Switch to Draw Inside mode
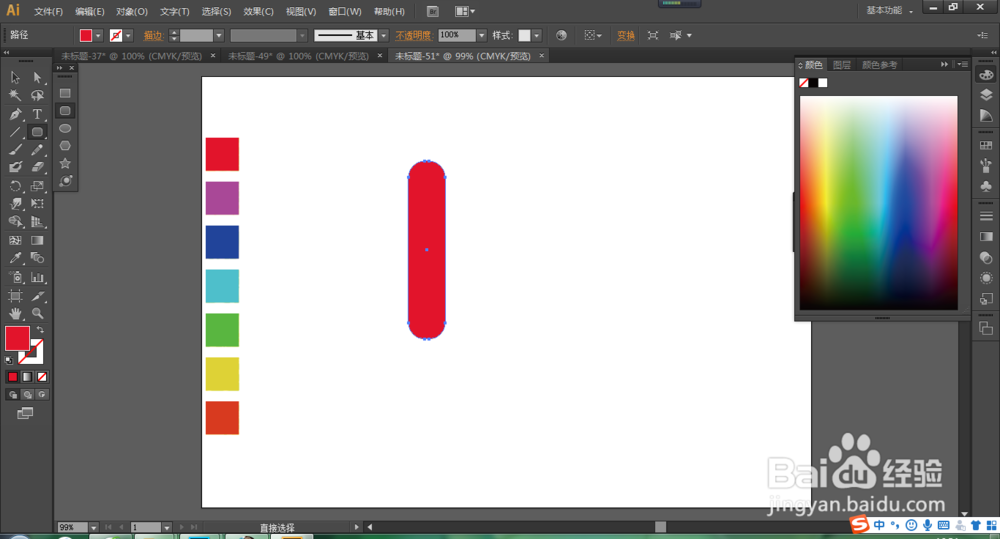Viewport: 1000px width, 539px height. coord(42,395)
